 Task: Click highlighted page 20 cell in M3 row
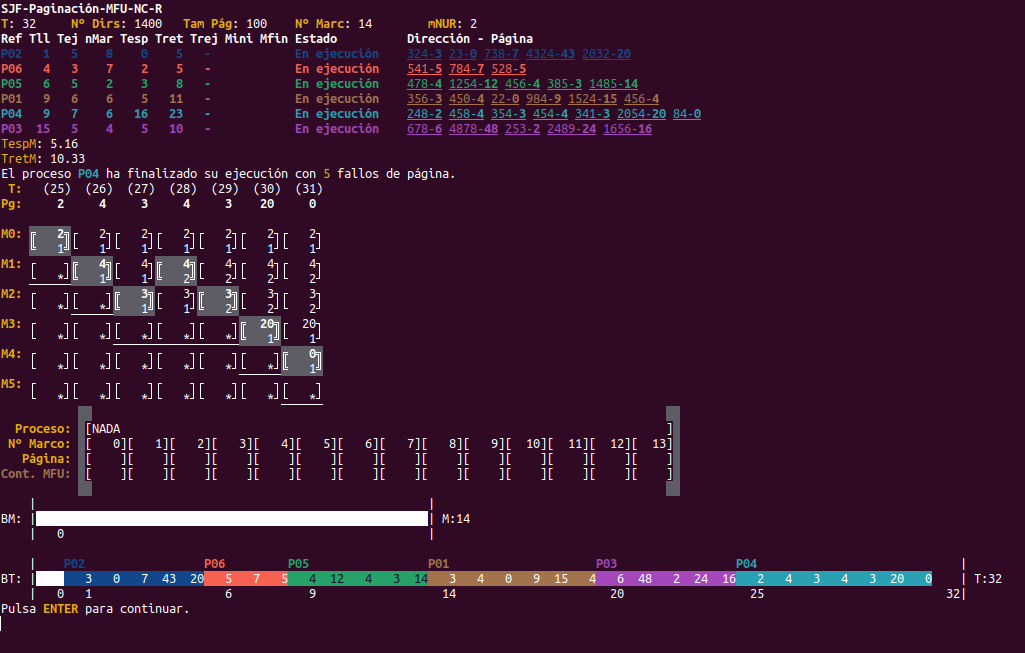[x=261, y=330]
